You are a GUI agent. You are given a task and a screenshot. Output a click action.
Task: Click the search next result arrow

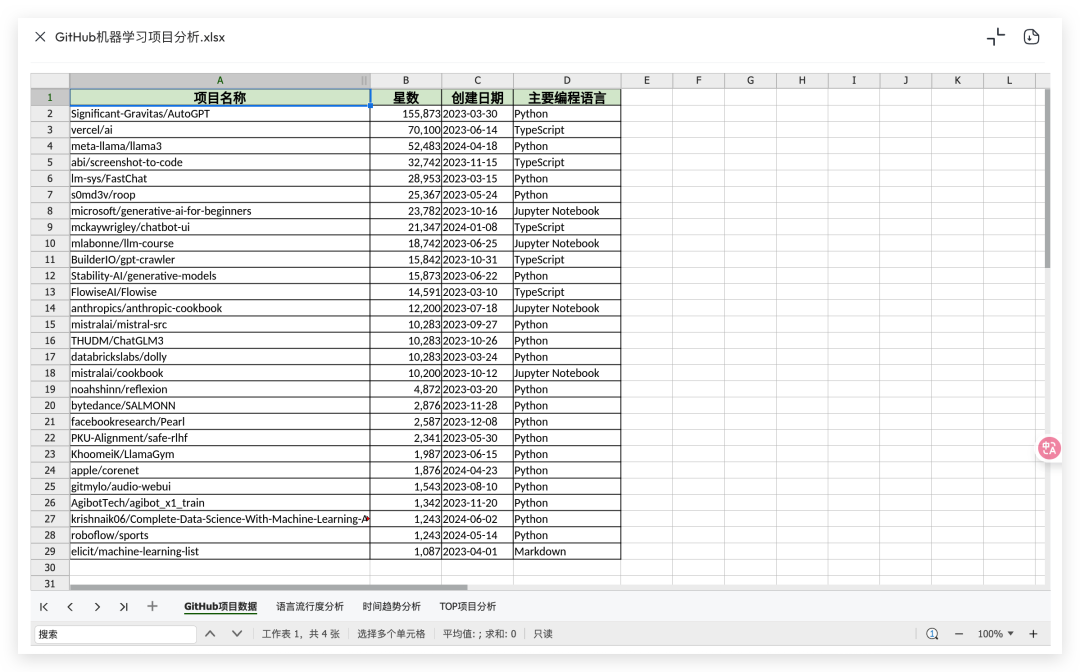pyautogui.click(x=237, y=633)
